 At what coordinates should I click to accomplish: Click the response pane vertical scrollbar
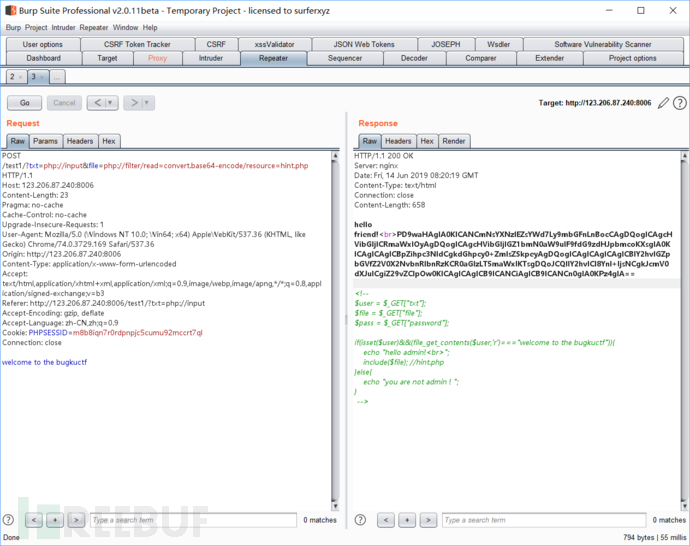pyautogui.click(x=684, y=330)
